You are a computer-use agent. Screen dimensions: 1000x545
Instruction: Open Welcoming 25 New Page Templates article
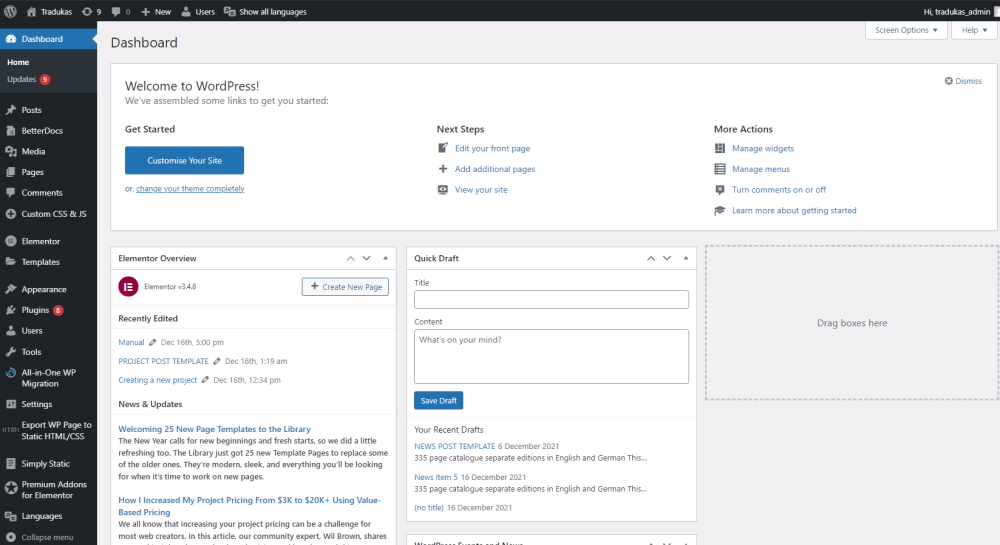[214, 429]
